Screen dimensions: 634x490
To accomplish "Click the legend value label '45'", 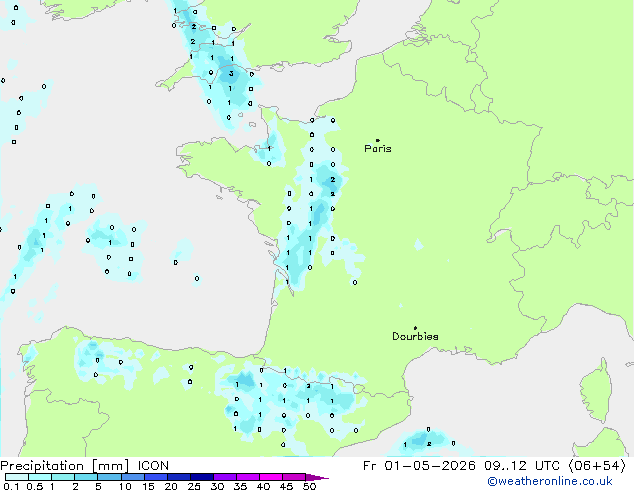I will tap(286, 486).
